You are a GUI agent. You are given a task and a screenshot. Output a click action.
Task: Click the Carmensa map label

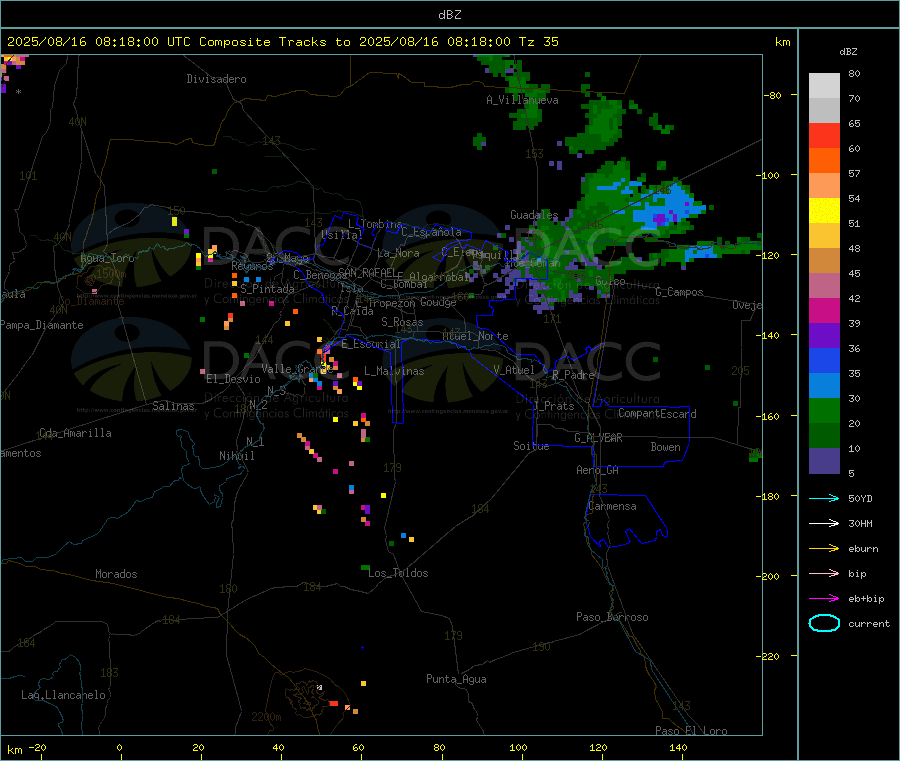[612, 506]
